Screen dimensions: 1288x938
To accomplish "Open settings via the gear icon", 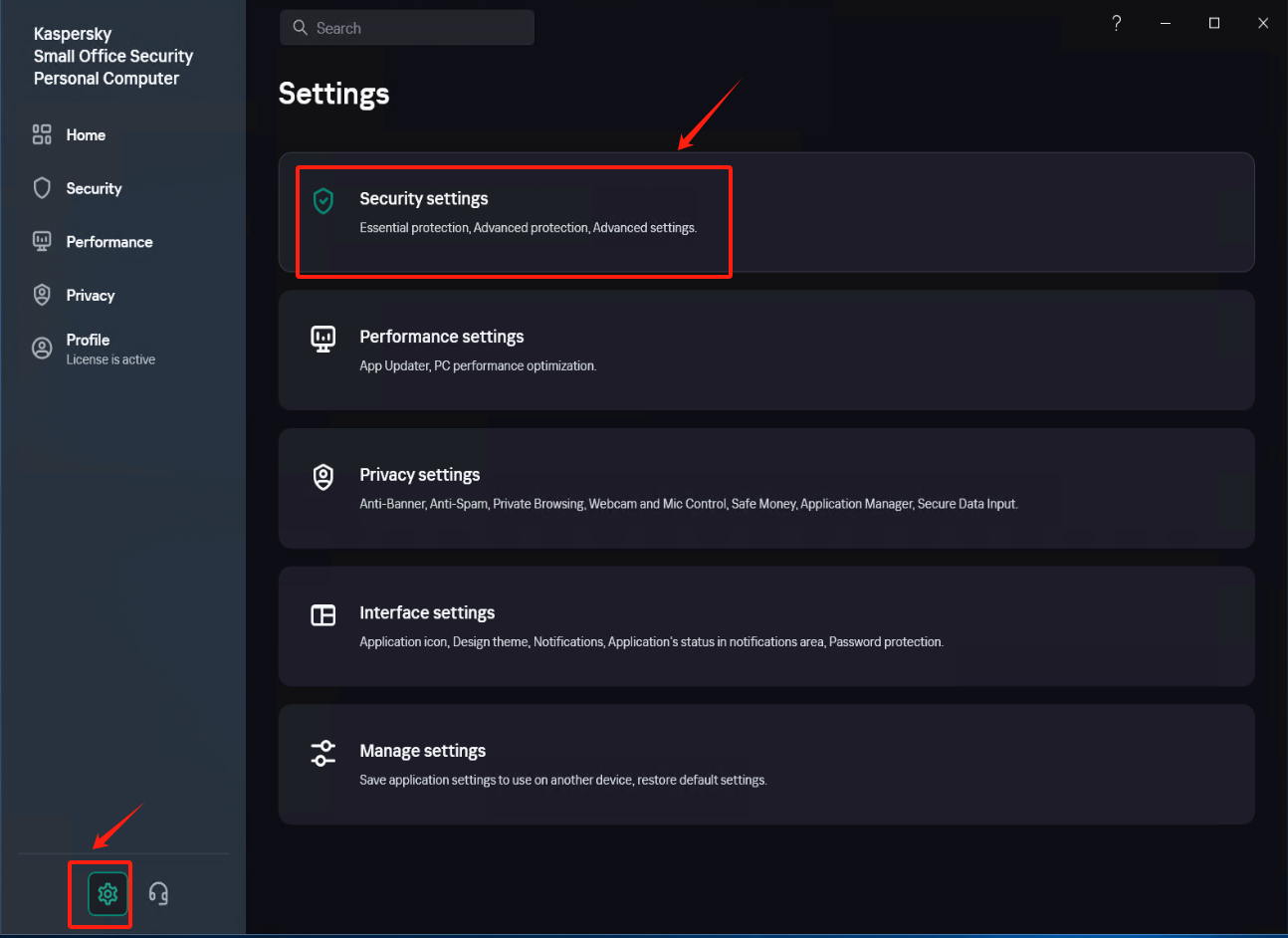I will pos(107,893).
